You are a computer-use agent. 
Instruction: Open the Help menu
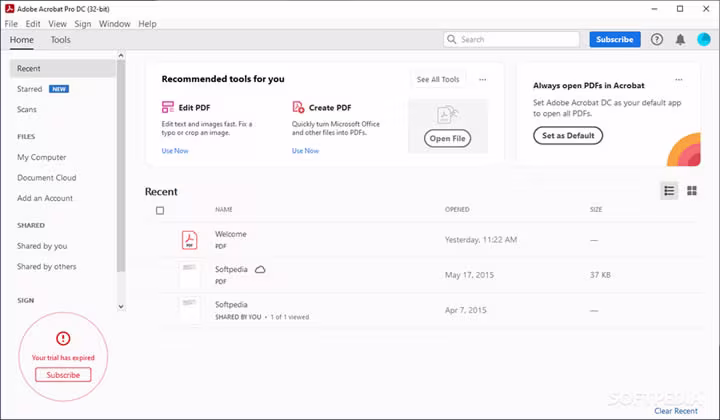pos(147,24)
